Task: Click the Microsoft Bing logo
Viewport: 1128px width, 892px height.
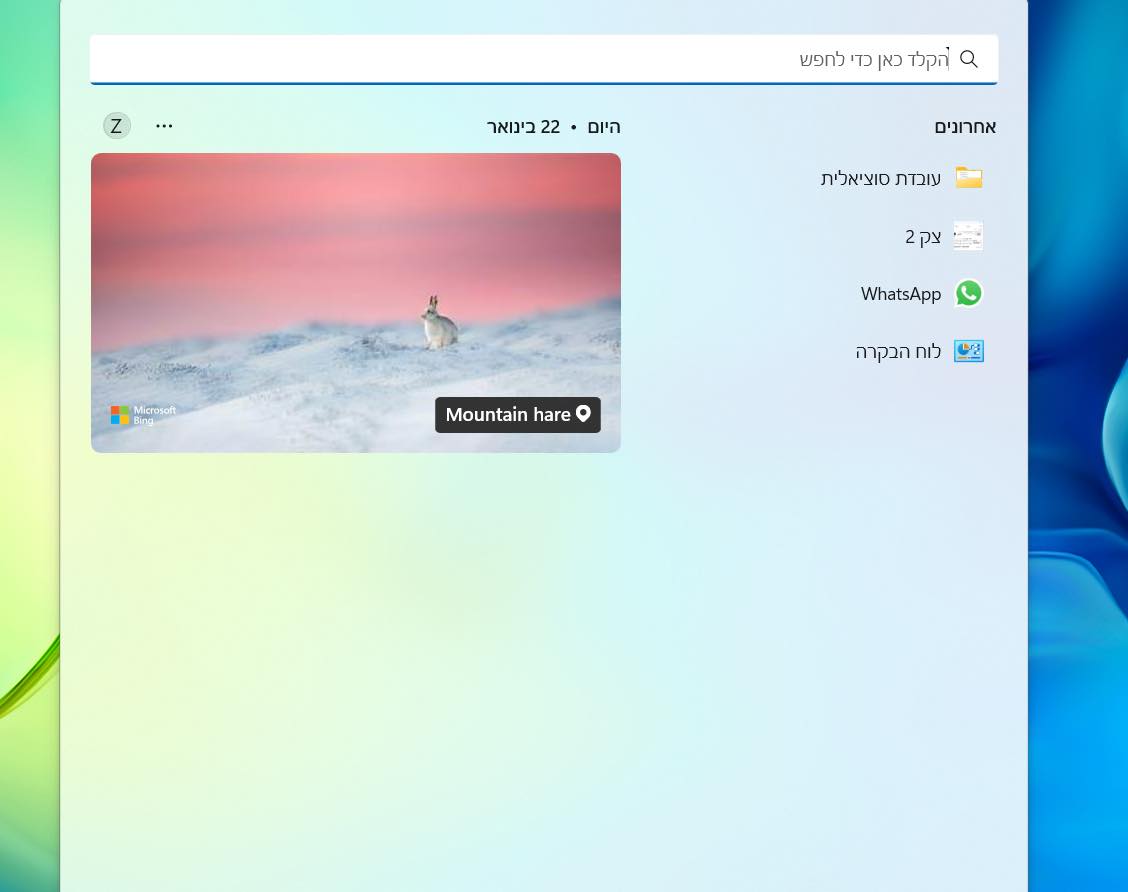Action: click(x=143, y=415)
